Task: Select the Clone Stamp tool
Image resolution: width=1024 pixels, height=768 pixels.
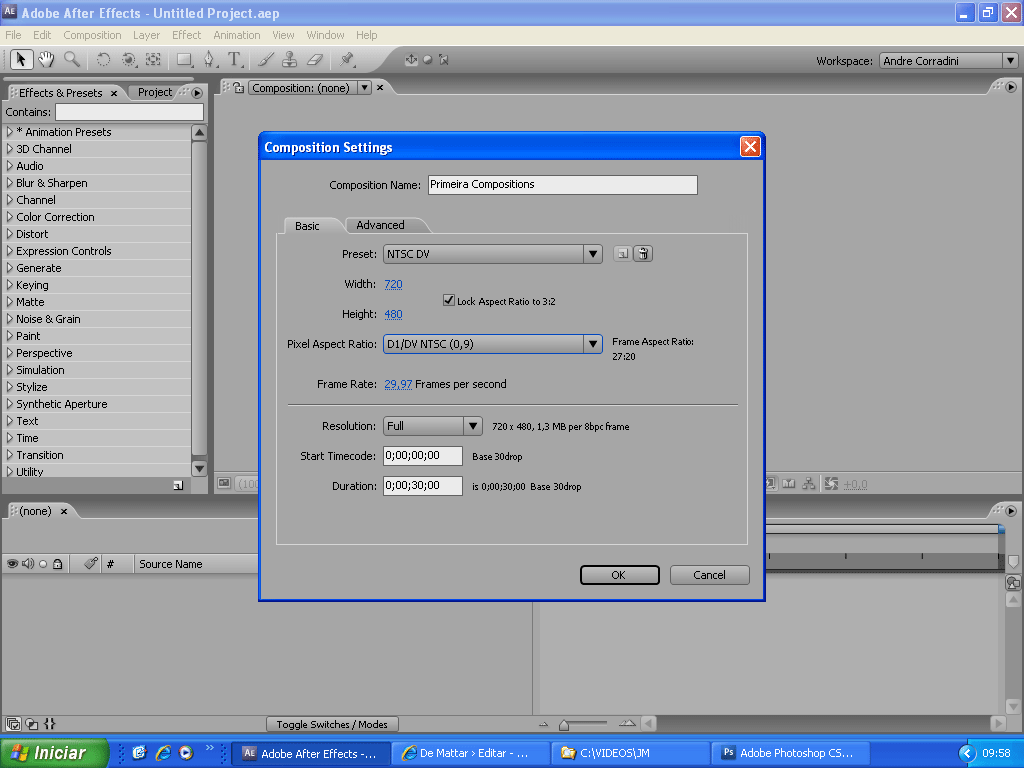Action: 289,59
